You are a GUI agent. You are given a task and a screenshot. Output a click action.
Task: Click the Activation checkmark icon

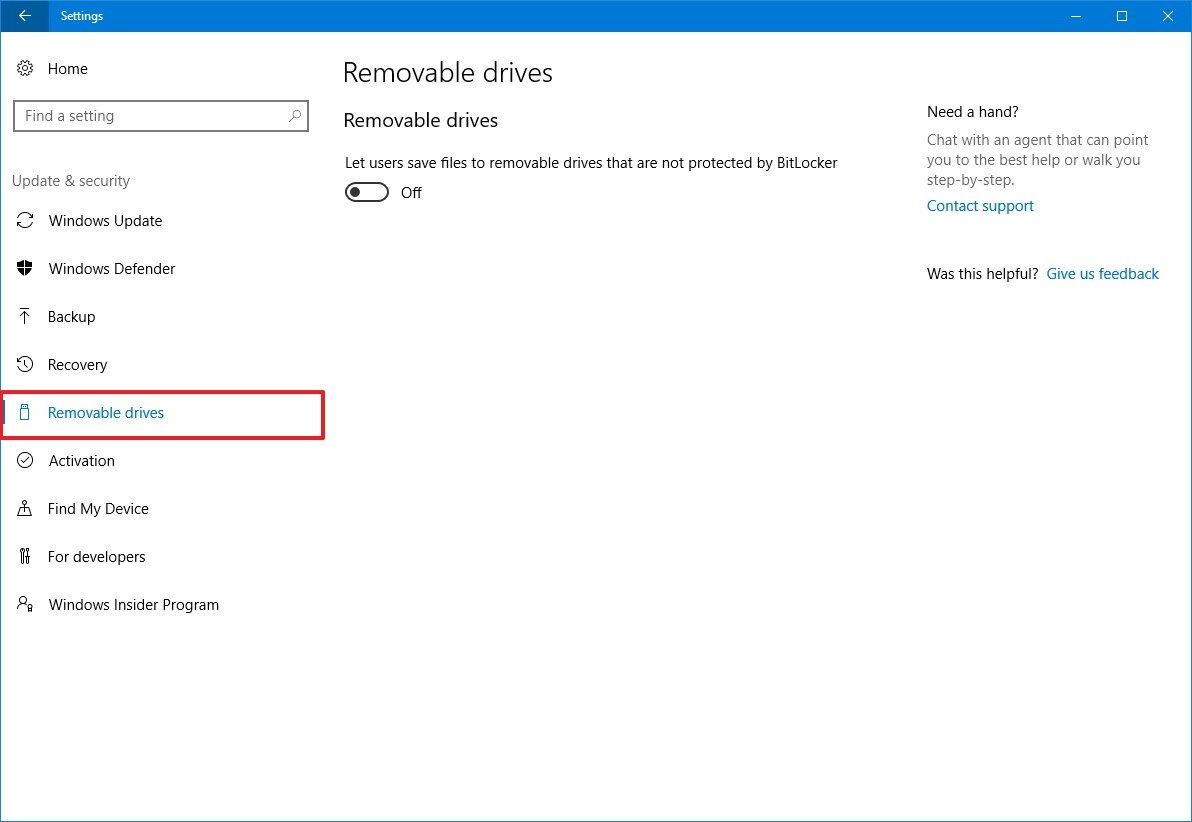[x=25, y=460]
